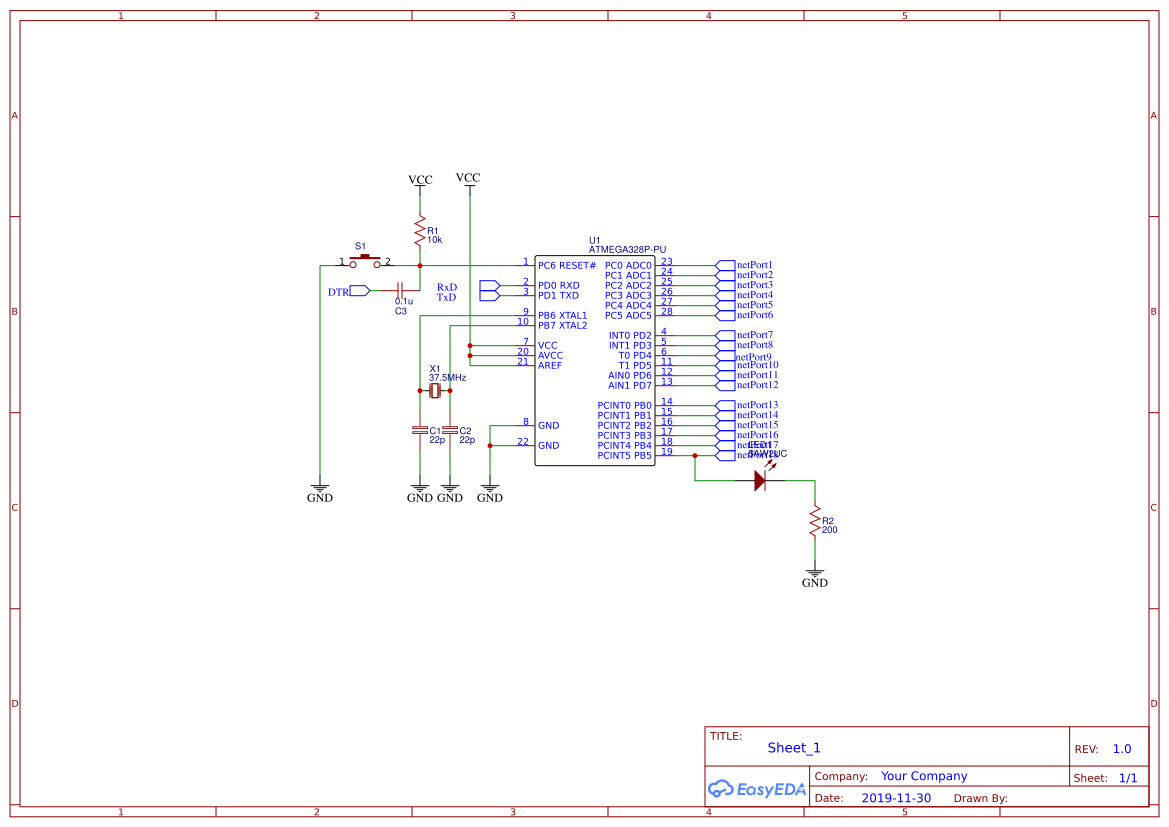This screenshot has width=1169, height=827.
Task: Select the VCC power flag above R1
Action: (x=418, y=180)
